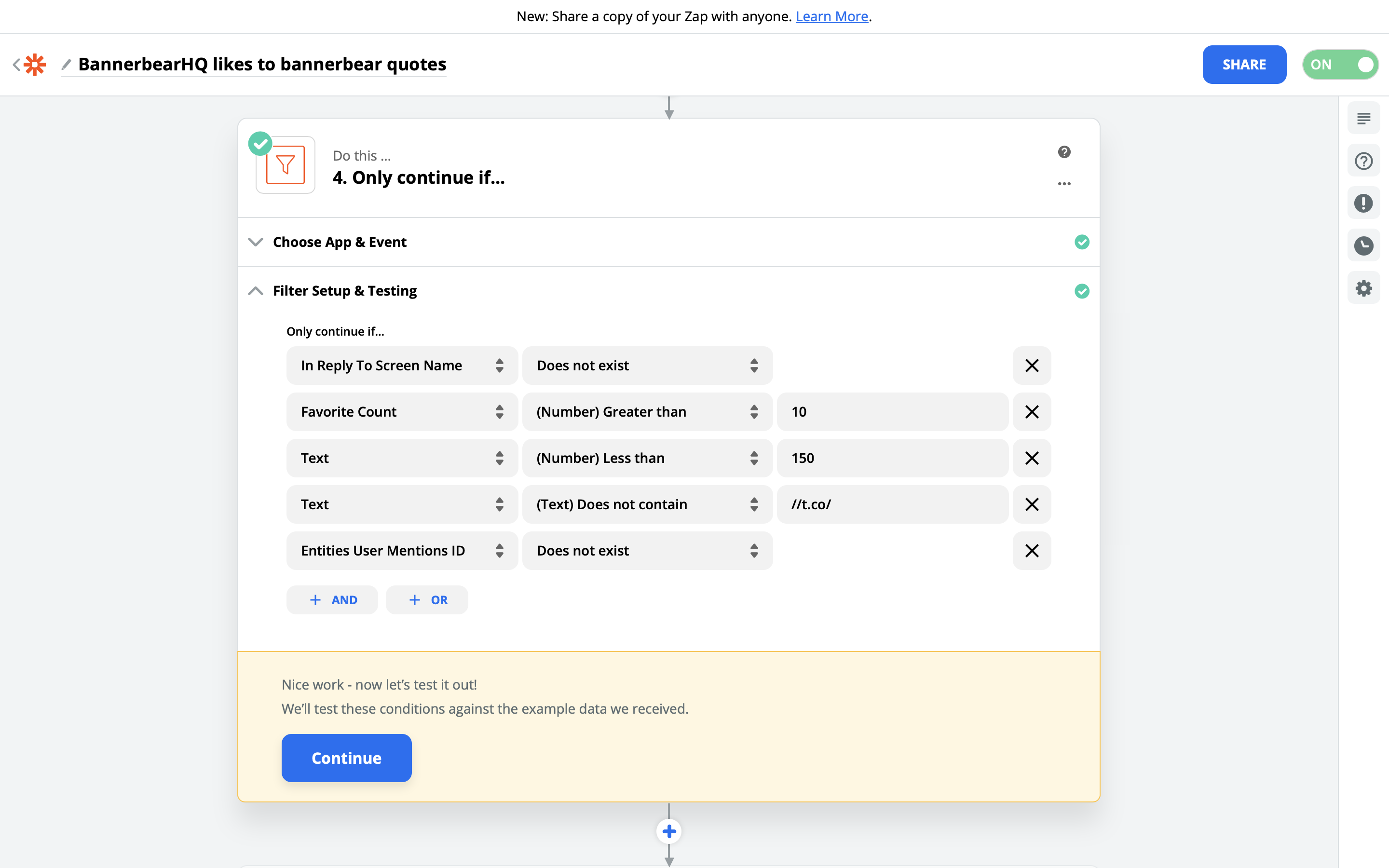Toggle the Zap ON switch off

pyautogui.click(x=1340, y=64)
